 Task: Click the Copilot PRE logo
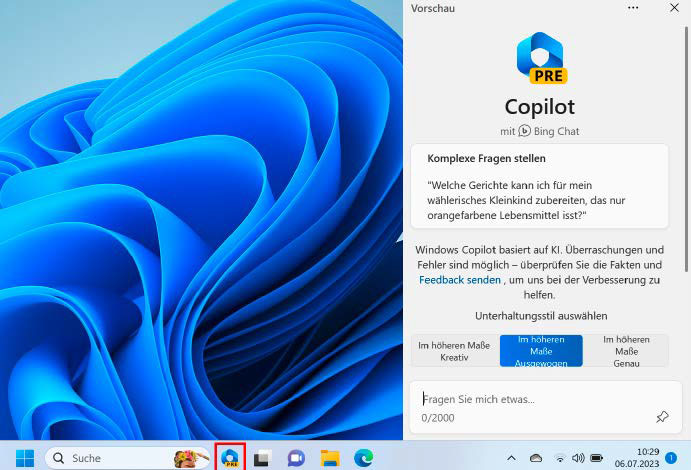click(x=541, y=58)
